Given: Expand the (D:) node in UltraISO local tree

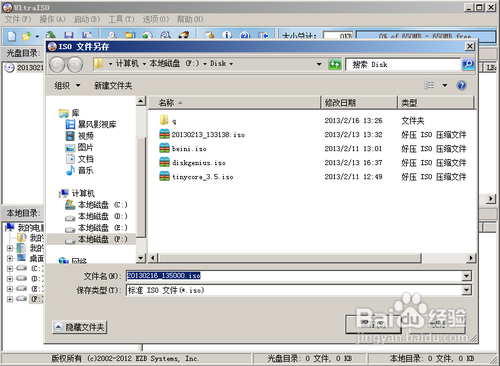Looking at the screenshot, I should click(10, 279).
